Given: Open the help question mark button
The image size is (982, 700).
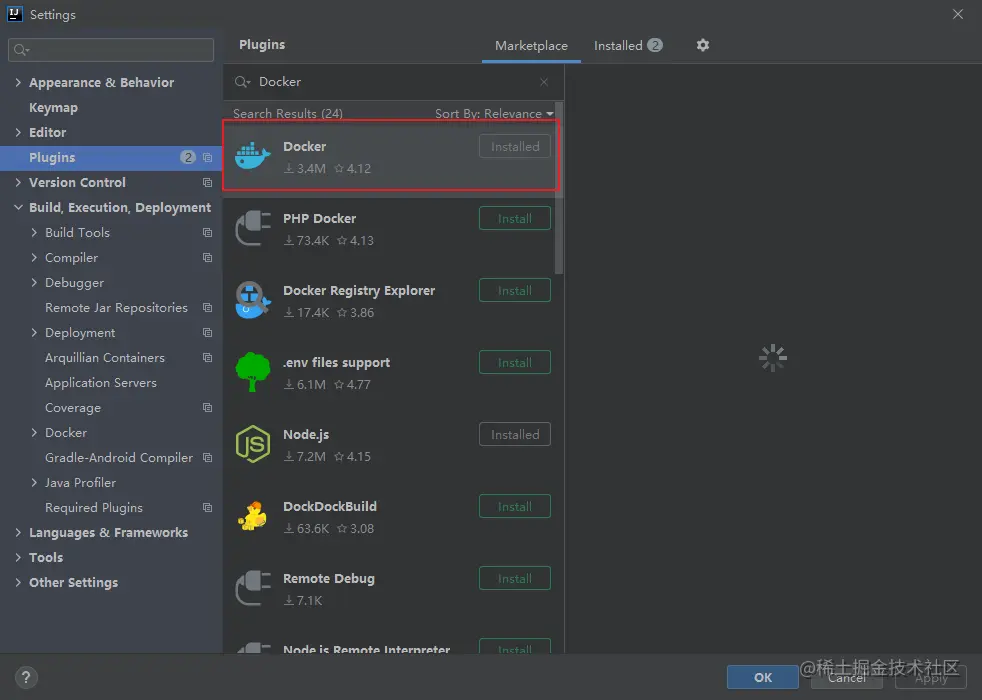Looking at the screenshot, I should tap(26, 677).
